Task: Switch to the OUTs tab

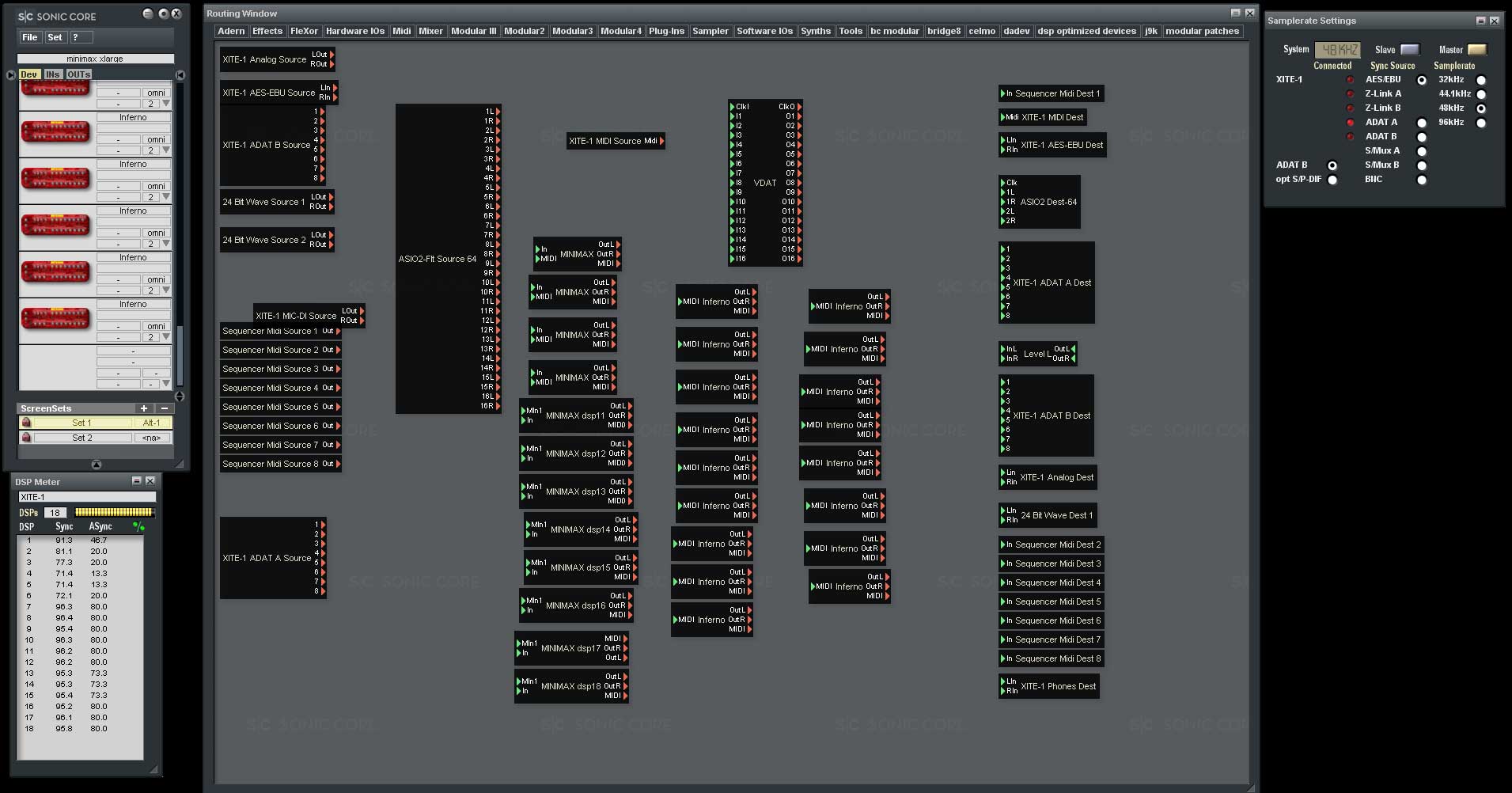Action: tap(78, 74)
